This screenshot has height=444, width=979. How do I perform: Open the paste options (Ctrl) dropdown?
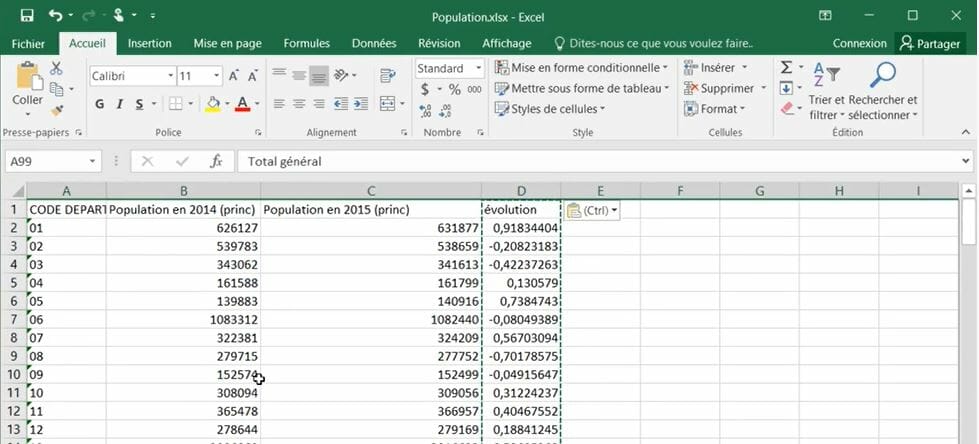tap(593, 211)
